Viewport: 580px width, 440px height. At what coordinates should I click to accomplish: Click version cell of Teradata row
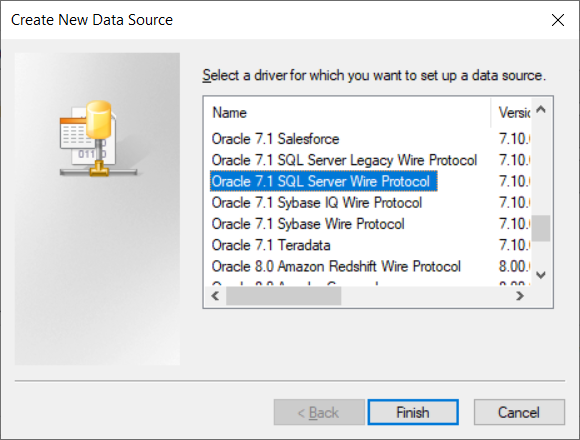pos(515,245)
